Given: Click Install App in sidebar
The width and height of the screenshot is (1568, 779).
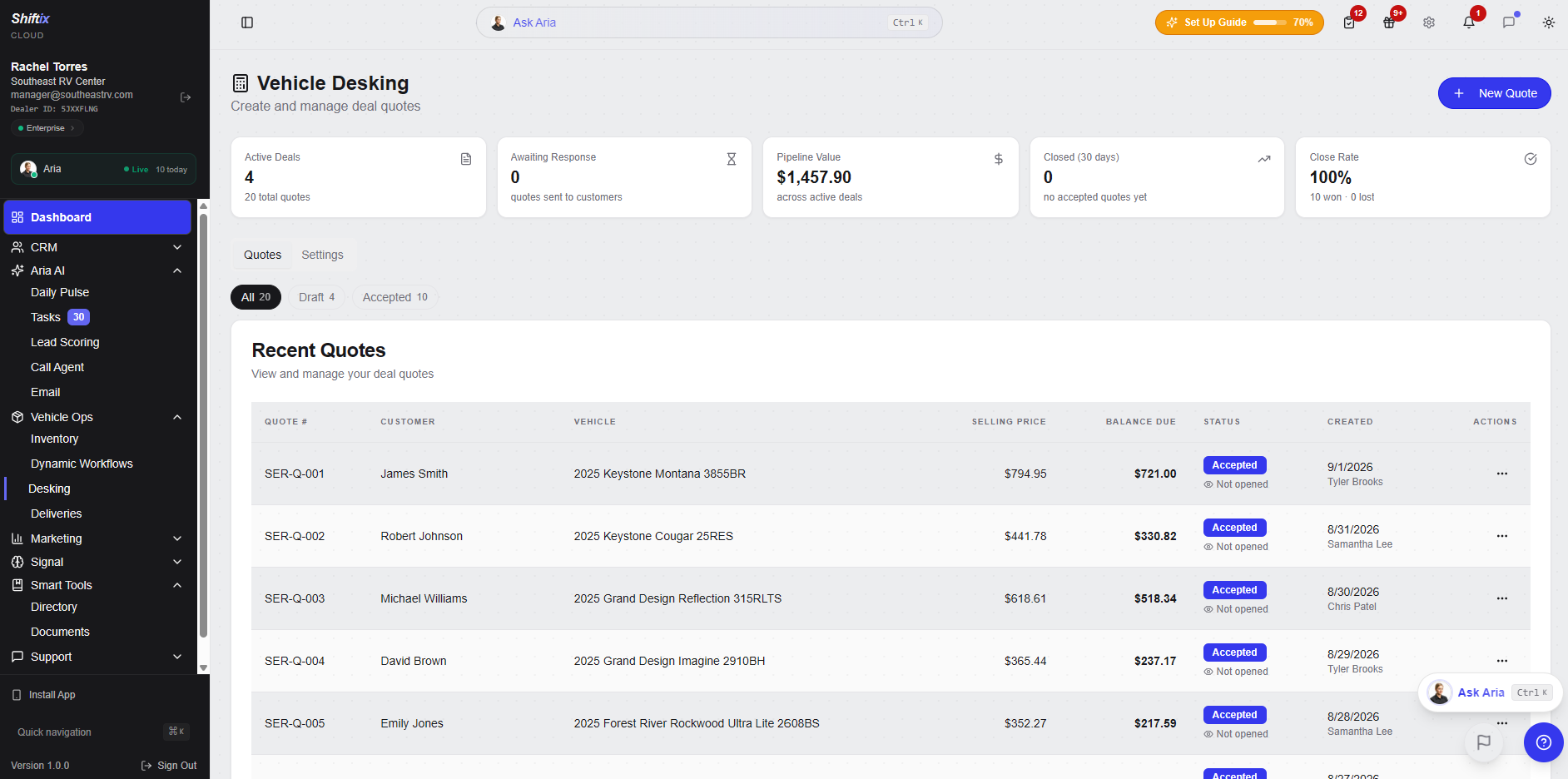Looking at the screenshot, I should (x=44, y=695).
